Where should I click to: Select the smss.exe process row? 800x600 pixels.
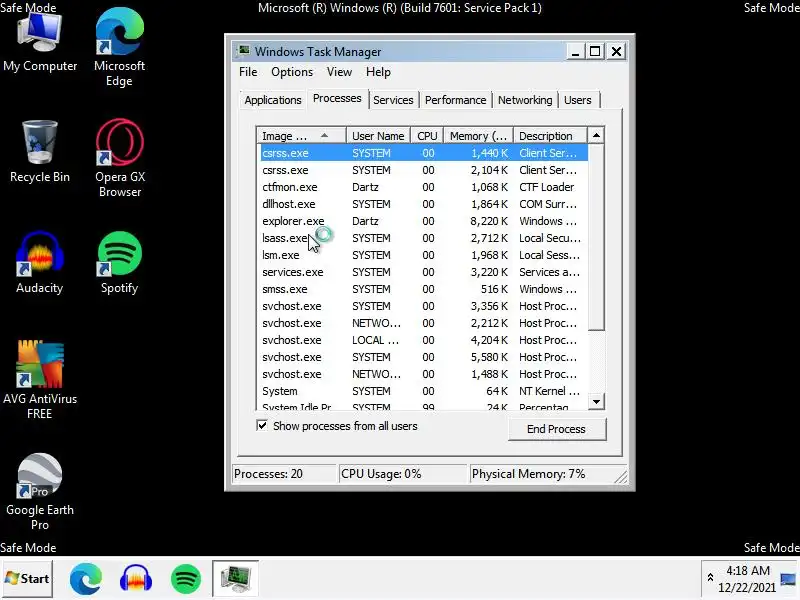coord(423,289)
